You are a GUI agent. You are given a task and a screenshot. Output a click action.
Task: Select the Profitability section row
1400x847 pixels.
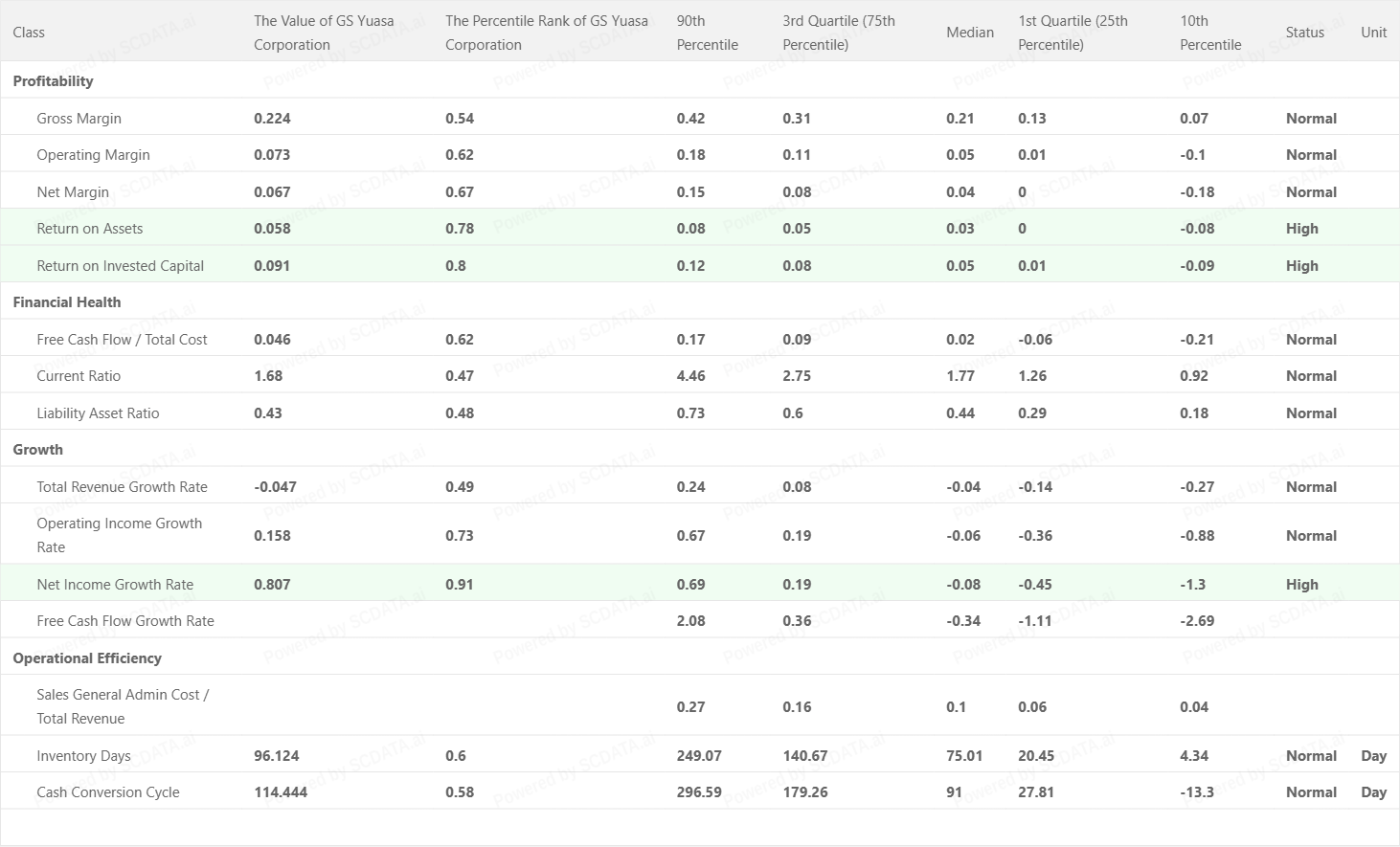click(54, 81)
